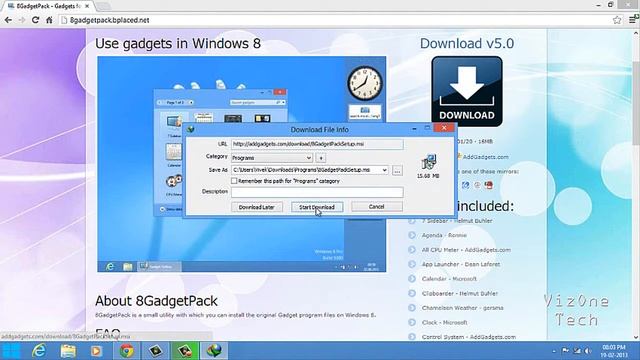This screenshot has height=360, width=640.
Task: Click the Start Download button
Action: pos(317,207)
